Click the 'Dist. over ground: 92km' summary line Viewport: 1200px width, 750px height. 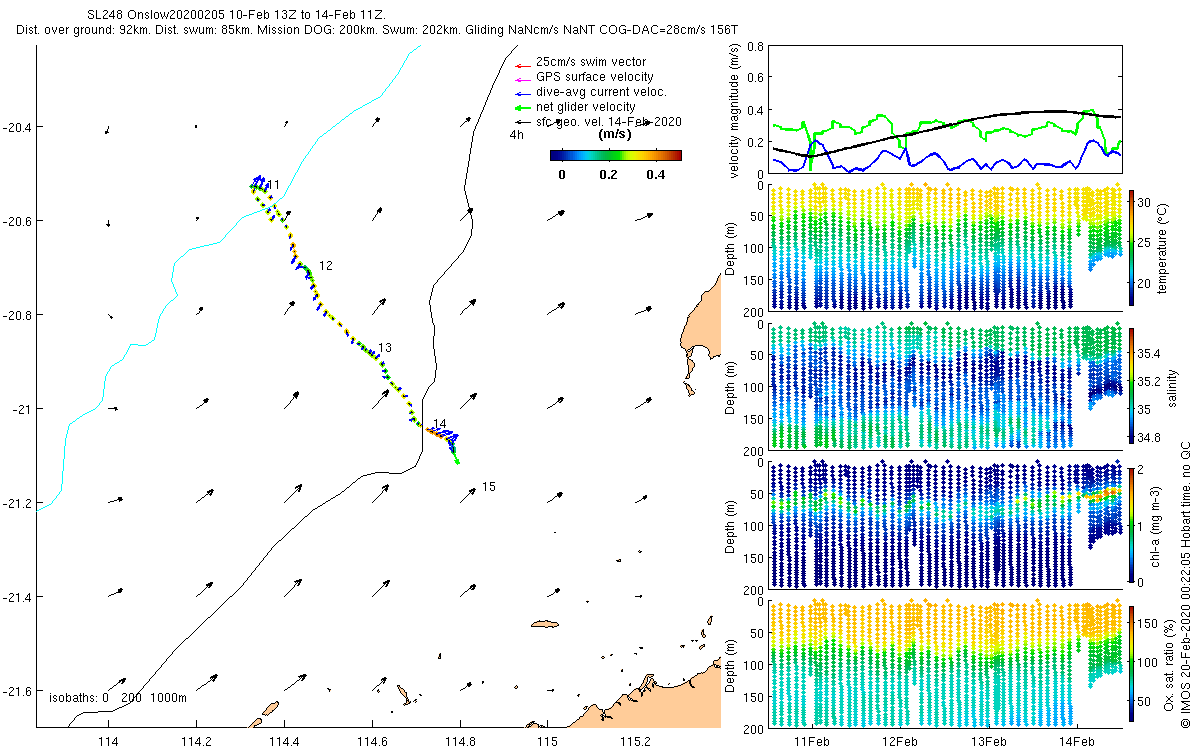pos(377,32)
